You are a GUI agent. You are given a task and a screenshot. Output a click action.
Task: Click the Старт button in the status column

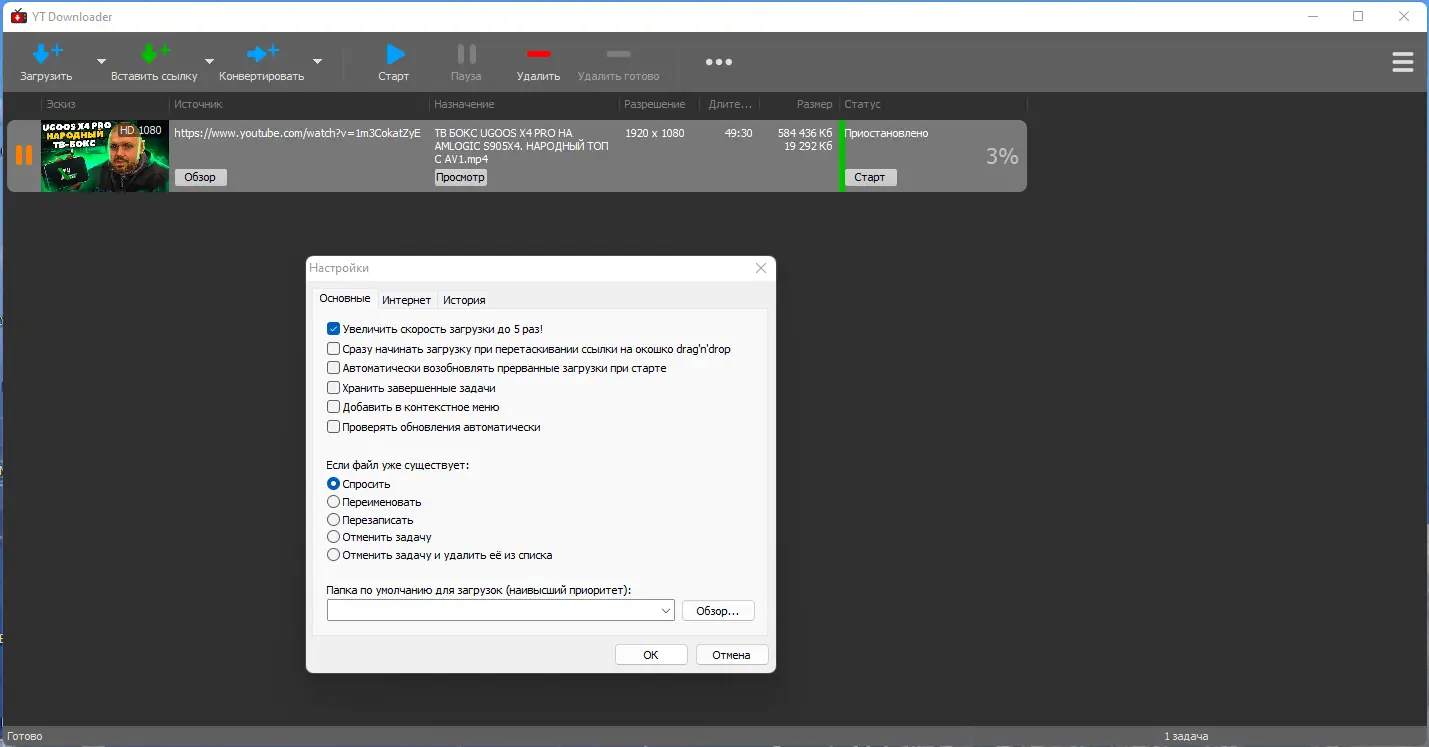coord(870,177)
